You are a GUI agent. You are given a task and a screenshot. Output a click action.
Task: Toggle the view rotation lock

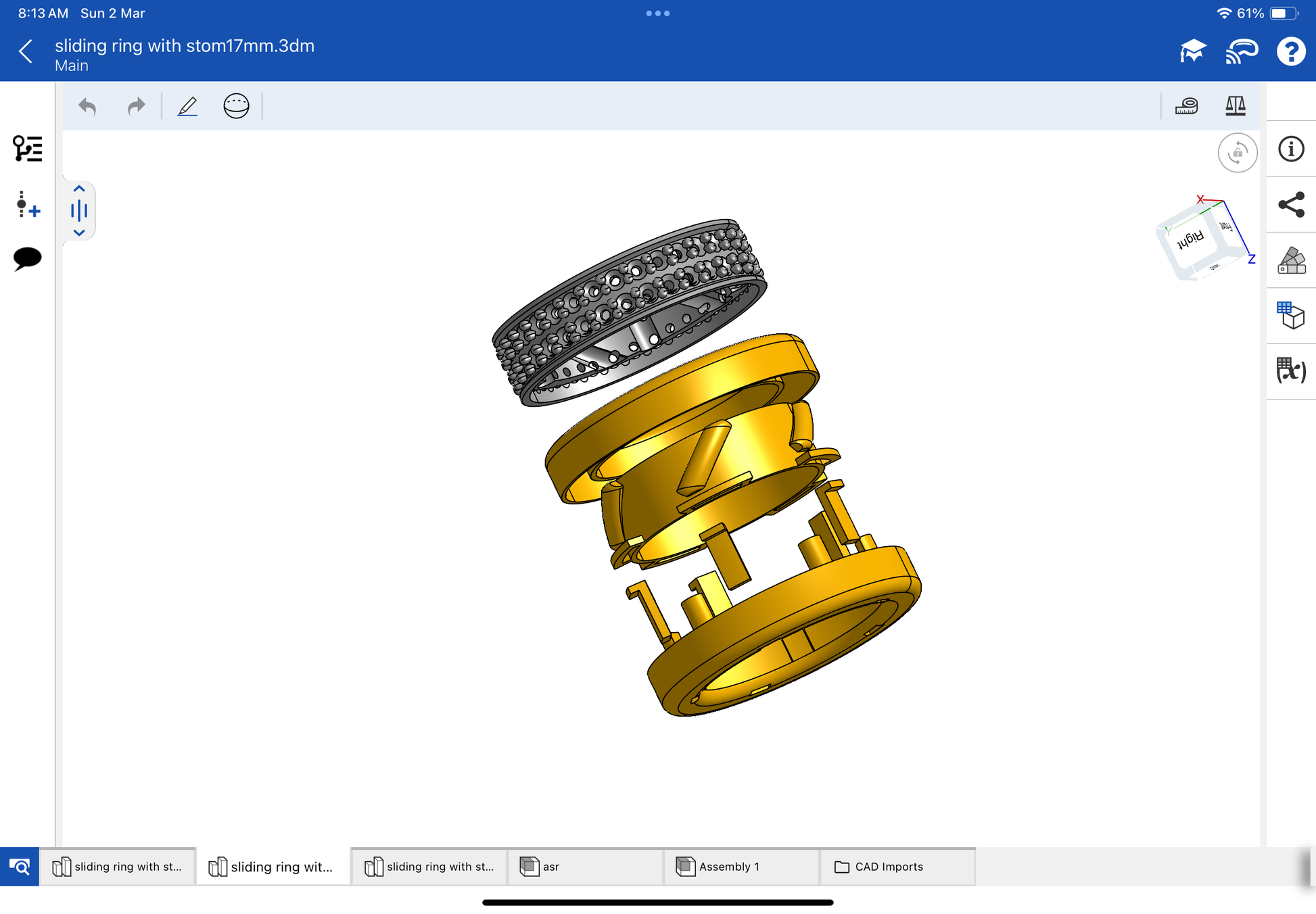pyautogui.click(x=1237, y=153)
